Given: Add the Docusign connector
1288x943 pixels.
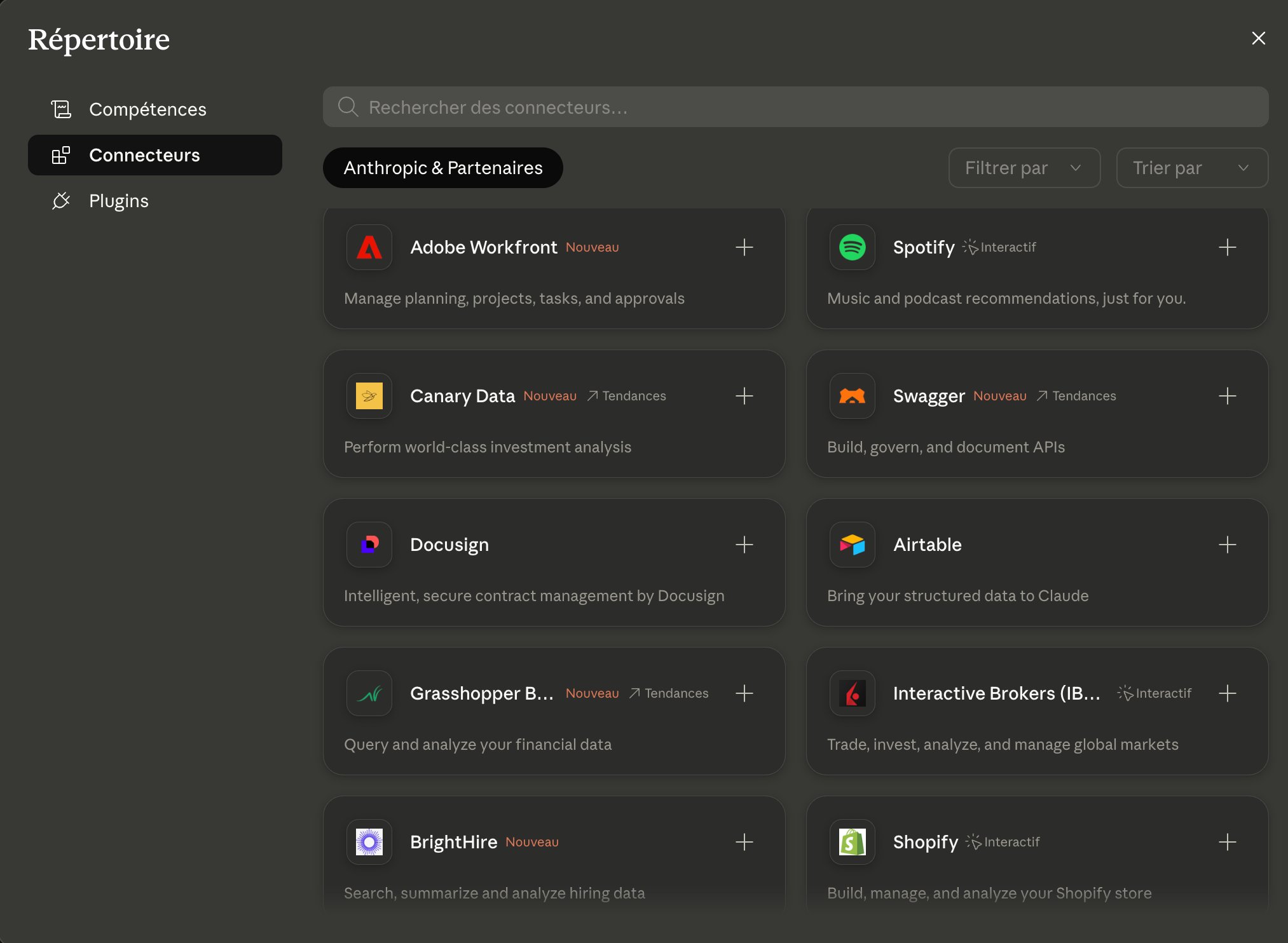Looking at the screenshot, I should pyautogui.click(x=744, y=545).
